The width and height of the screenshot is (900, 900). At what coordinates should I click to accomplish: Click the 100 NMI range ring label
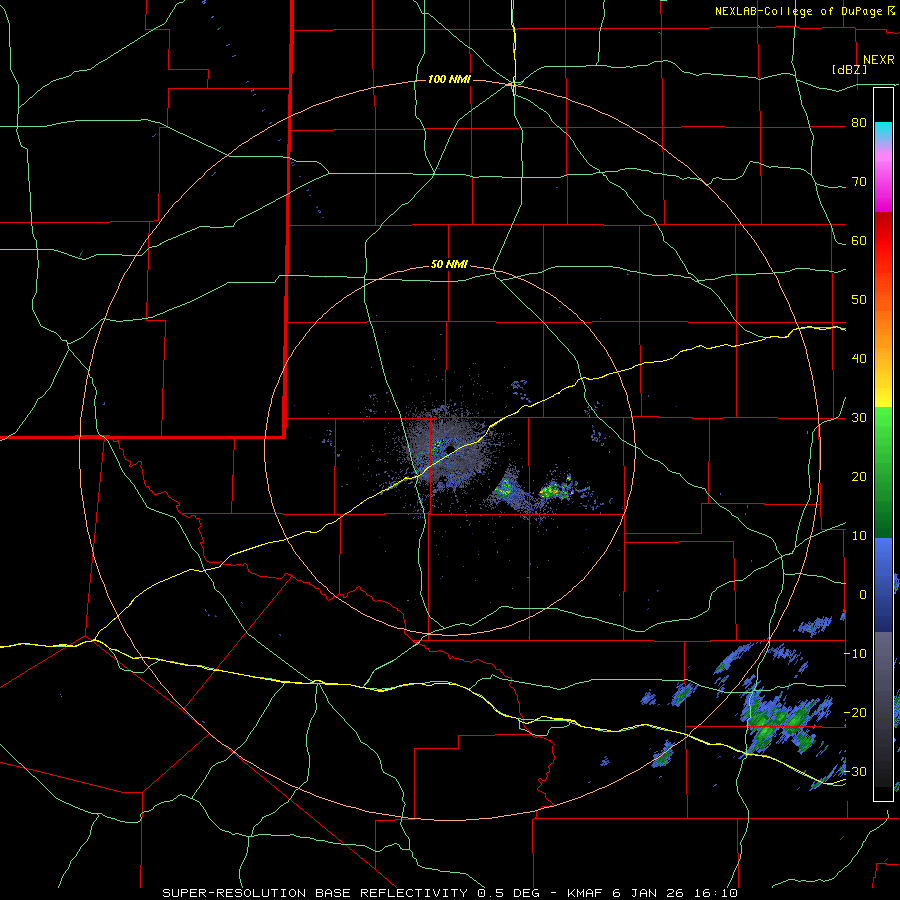449,79
